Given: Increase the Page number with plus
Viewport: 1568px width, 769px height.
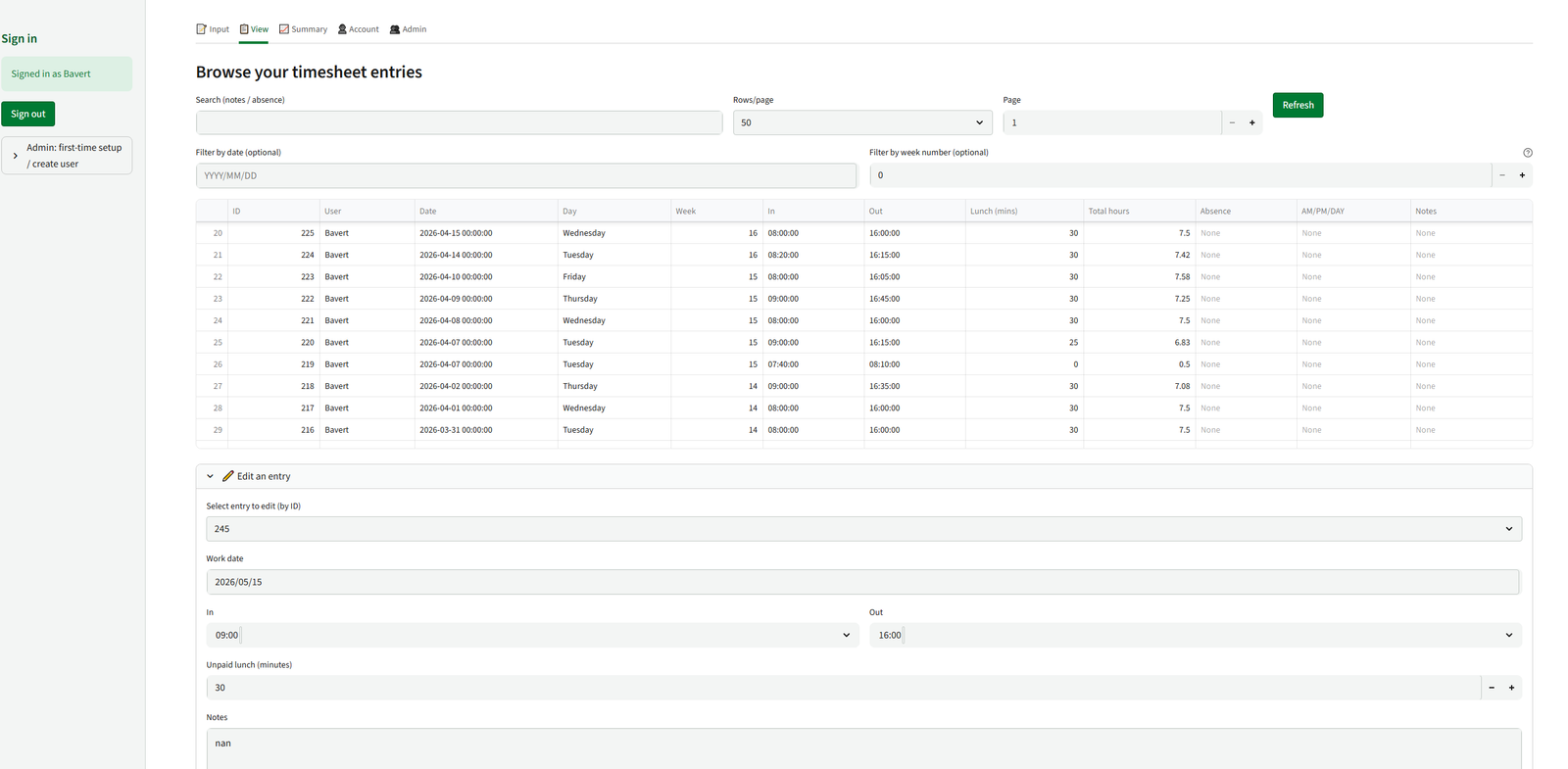Looking at the screenshot, I should [1251, 122].
